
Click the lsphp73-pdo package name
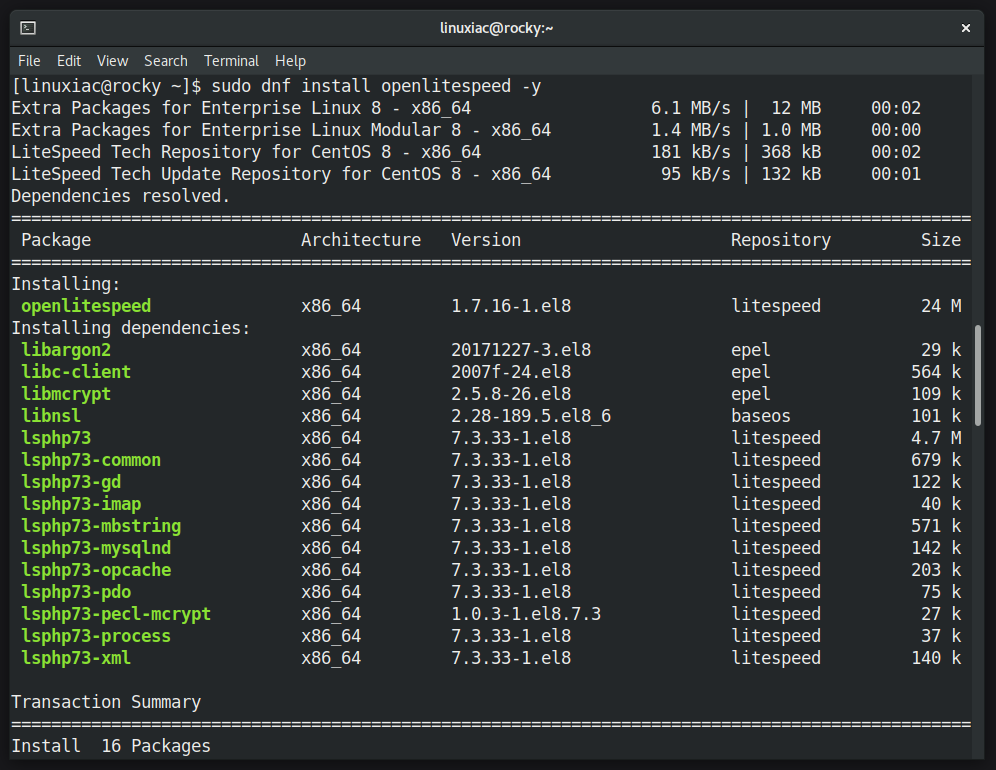(x=76, y=592)
